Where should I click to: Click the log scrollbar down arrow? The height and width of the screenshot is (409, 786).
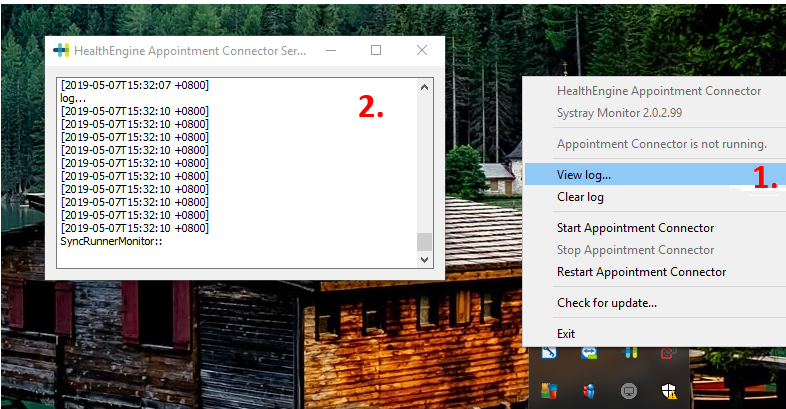click(x=424, y=259)
